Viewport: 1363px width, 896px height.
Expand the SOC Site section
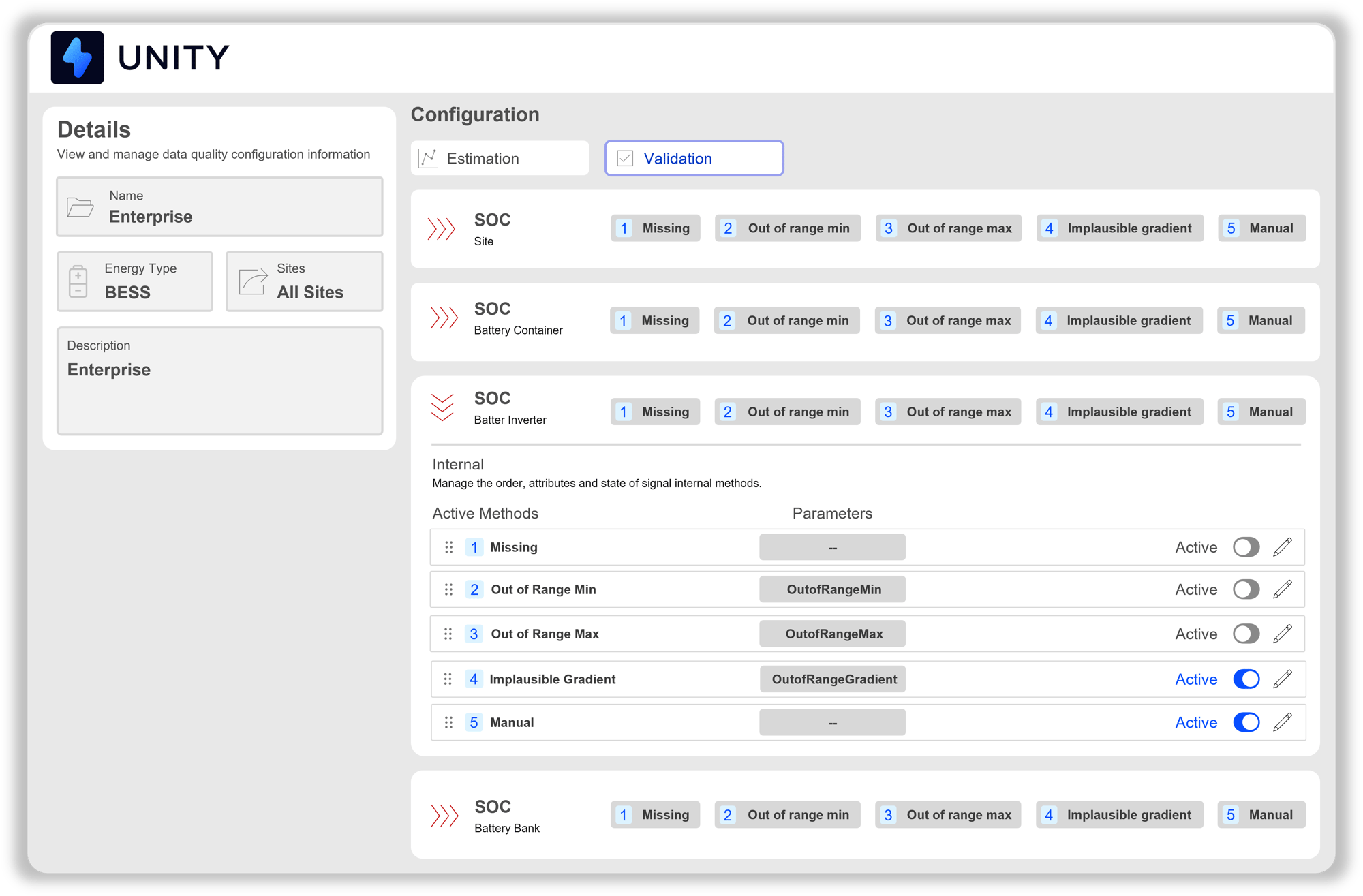[443, 229]
